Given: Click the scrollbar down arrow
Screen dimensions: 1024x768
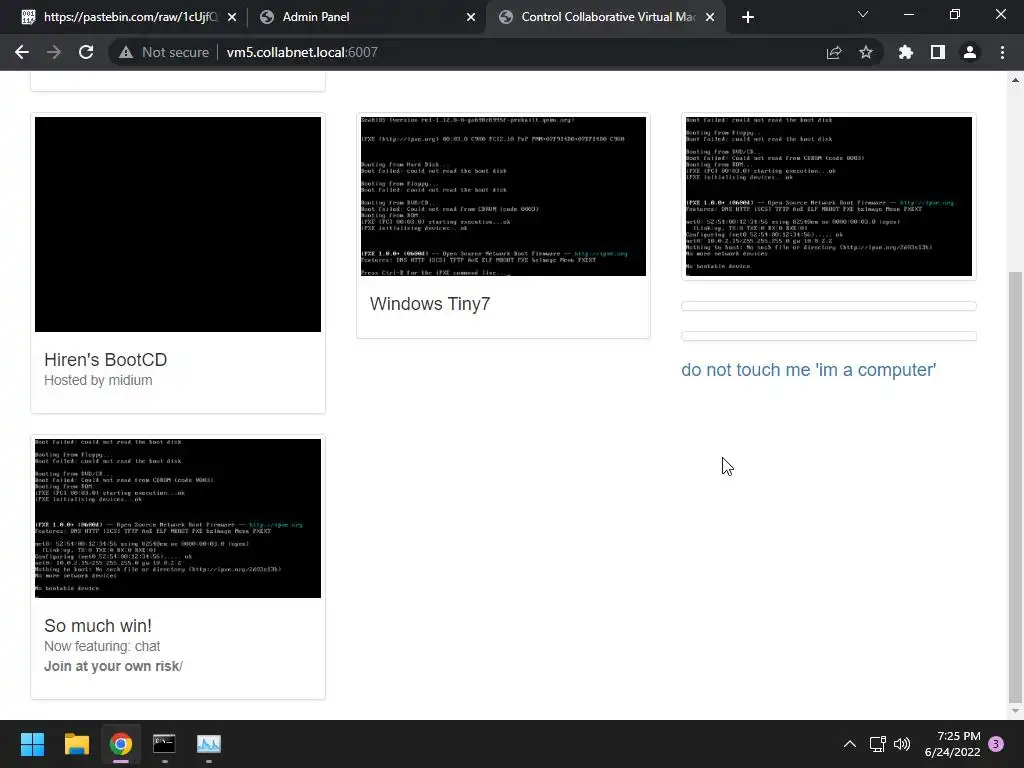Looking at the screenshot, I should click(x=1015, y=711).
